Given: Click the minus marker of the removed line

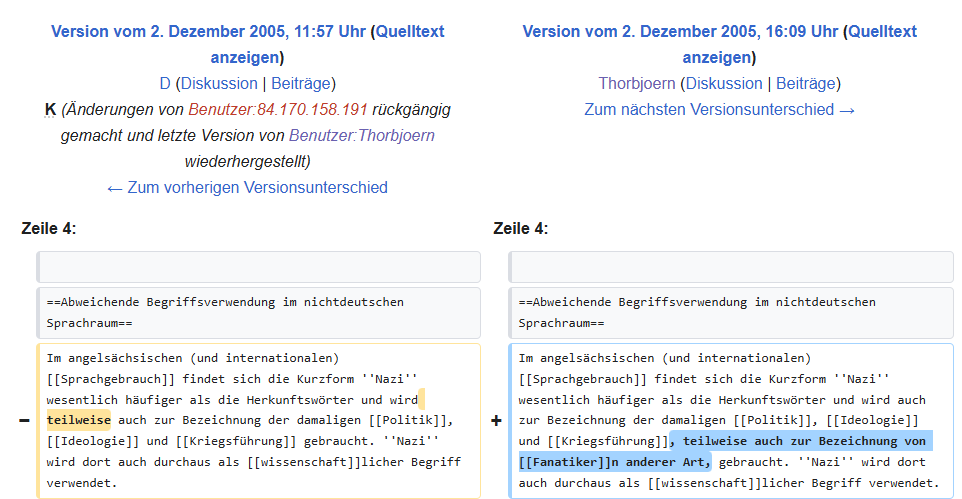Looking at the screenshot, I should tap(24, 421).
